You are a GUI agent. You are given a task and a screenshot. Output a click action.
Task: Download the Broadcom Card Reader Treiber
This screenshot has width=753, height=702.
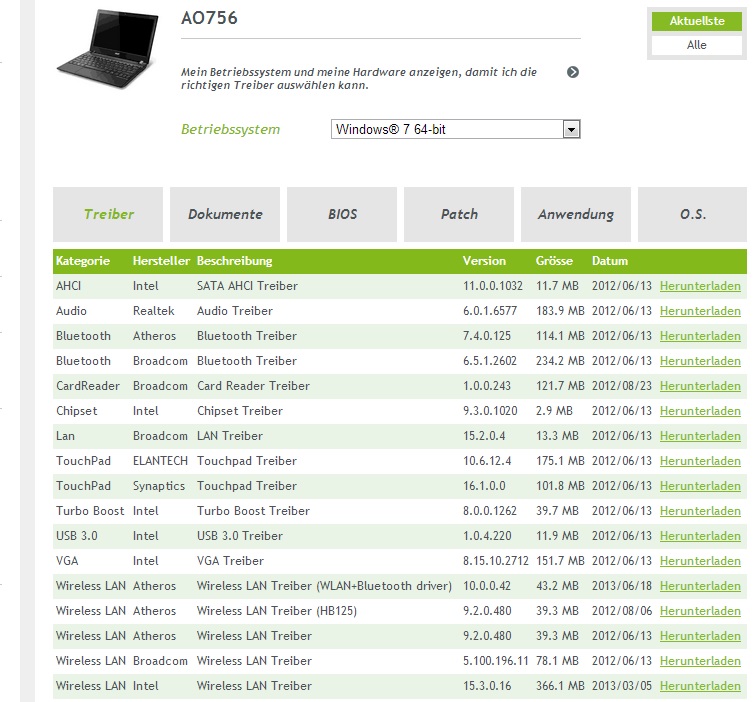[x=700, y=386]
